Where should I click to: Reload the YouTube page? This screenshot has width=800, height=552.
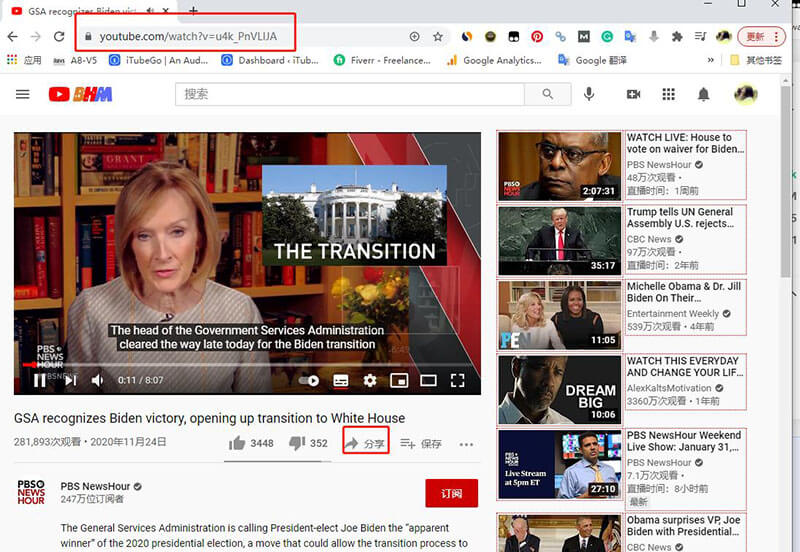(59, 37)
